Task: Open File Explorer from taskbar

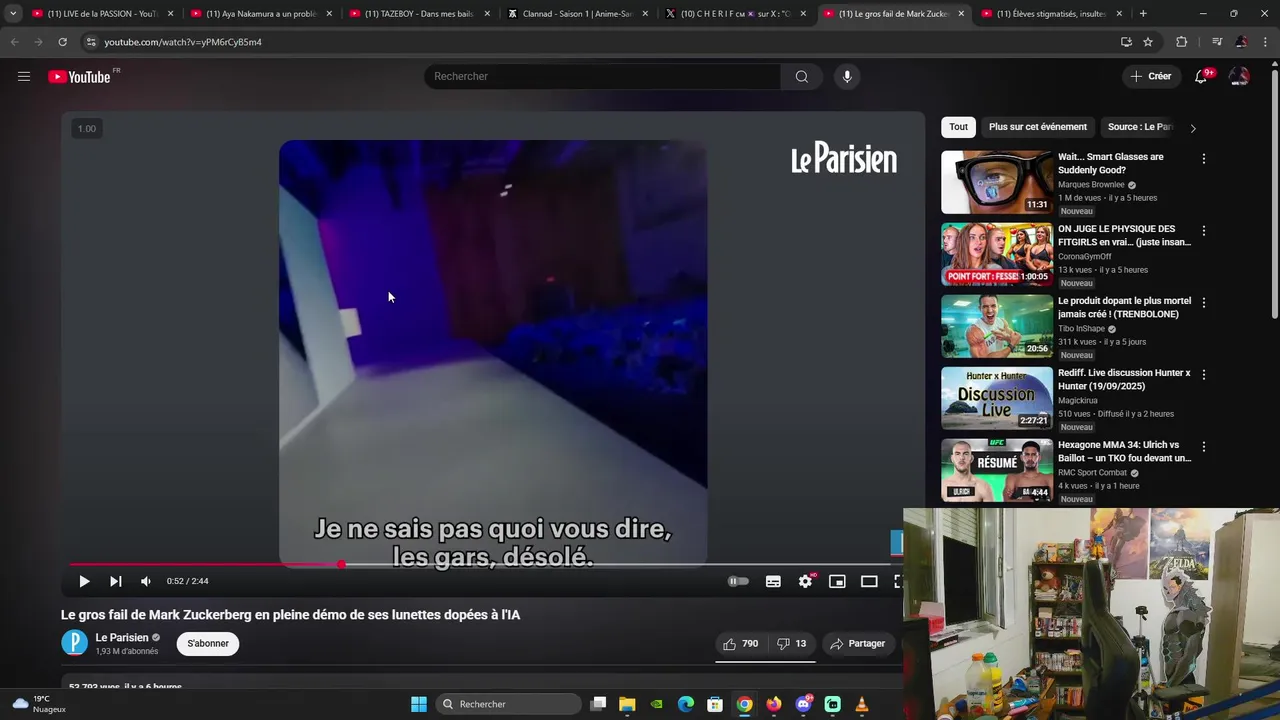Action: pos(627,704)
